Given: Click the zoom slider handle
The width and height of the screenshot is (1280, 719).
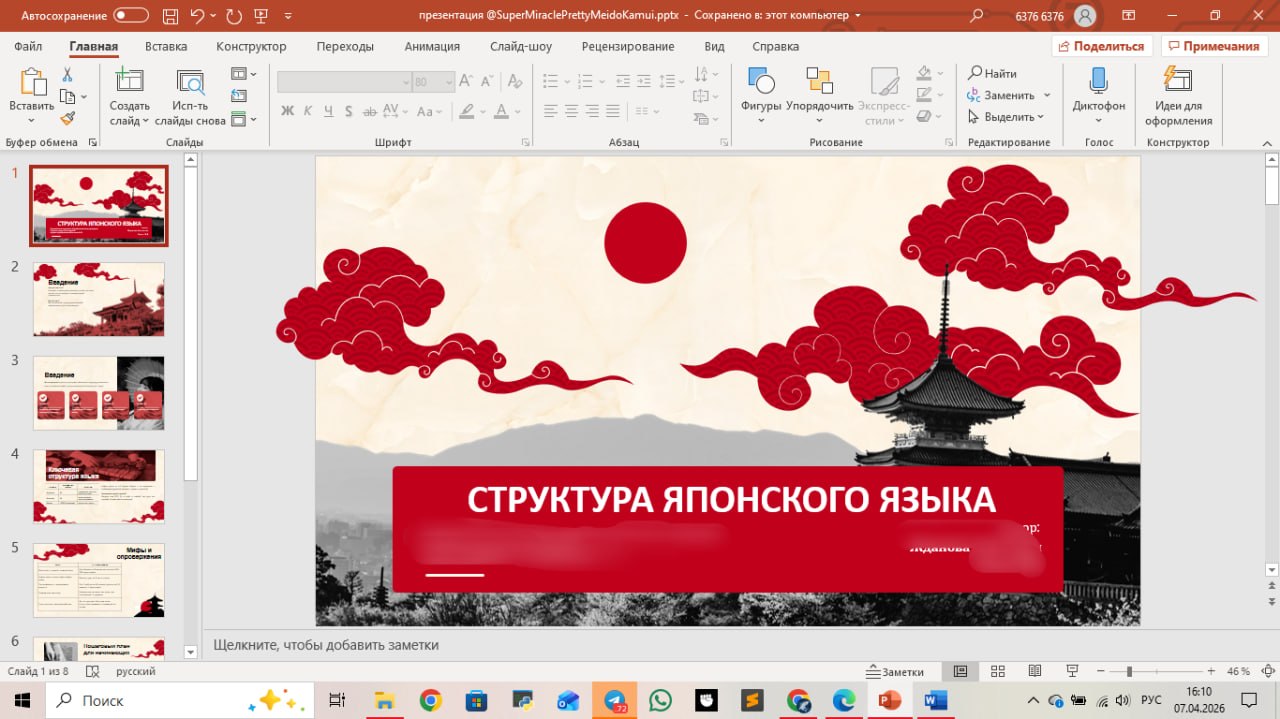Looking at the screenshot, I should 1129,671.
